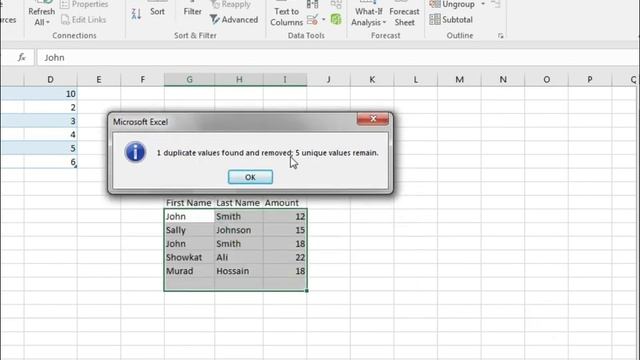Click the Properties connection button
This screenshot has height=360, width=640.
84,4
